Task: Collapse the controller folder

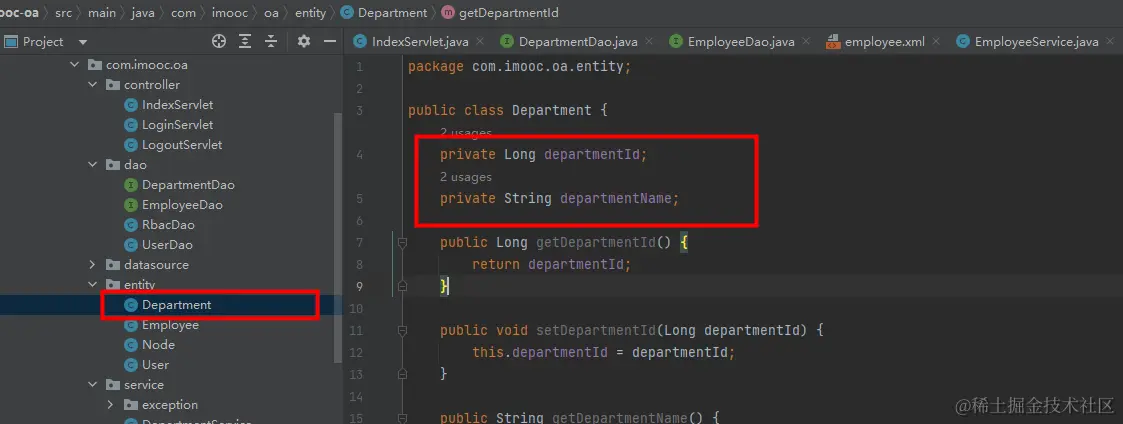Action: (x=92, y=85)
